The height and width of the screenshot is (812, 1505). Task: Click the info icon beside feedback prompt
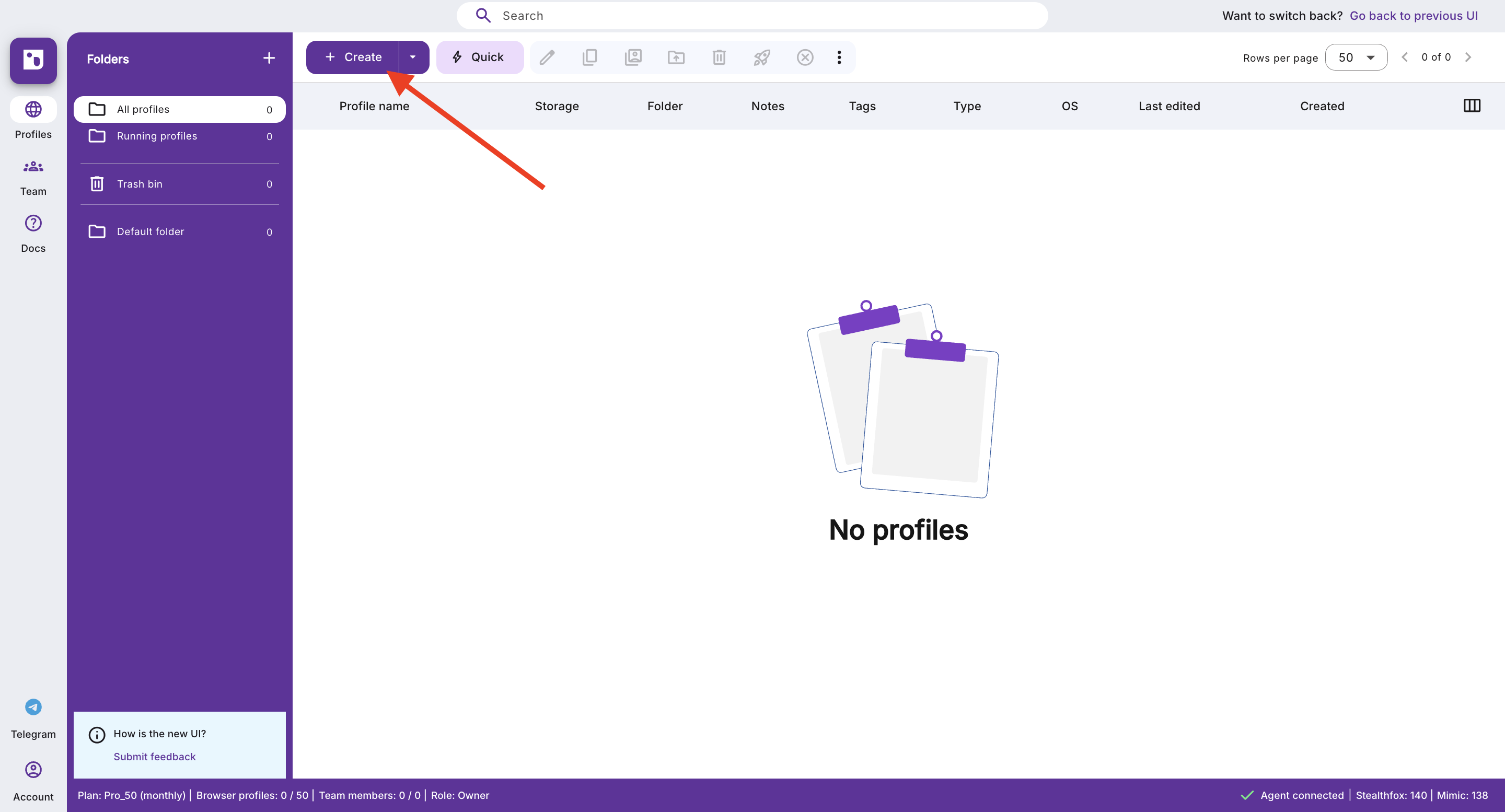(96, 734)
